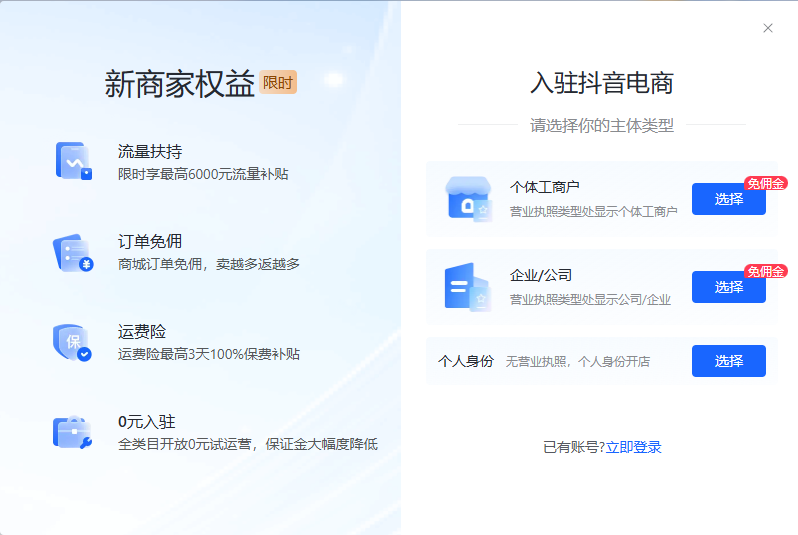Click text 无营业执照，个人身份开店

pyautogui.click(x=578, y=361)
